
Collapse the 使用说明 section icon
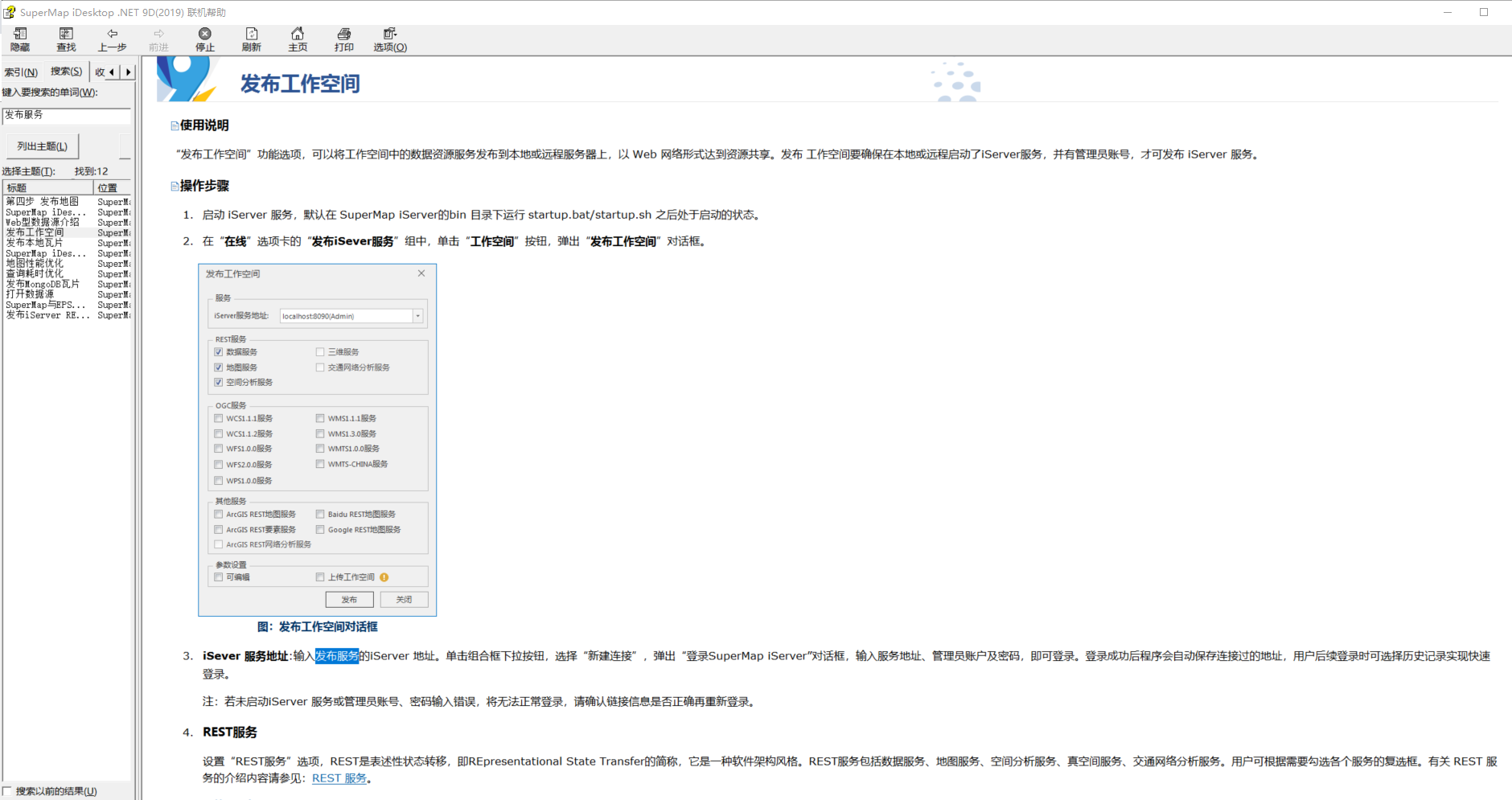[x=175, y=125]
